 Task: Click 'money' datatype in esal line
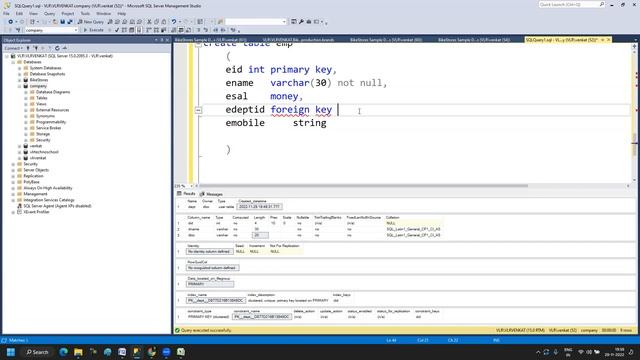pos(284,96)
